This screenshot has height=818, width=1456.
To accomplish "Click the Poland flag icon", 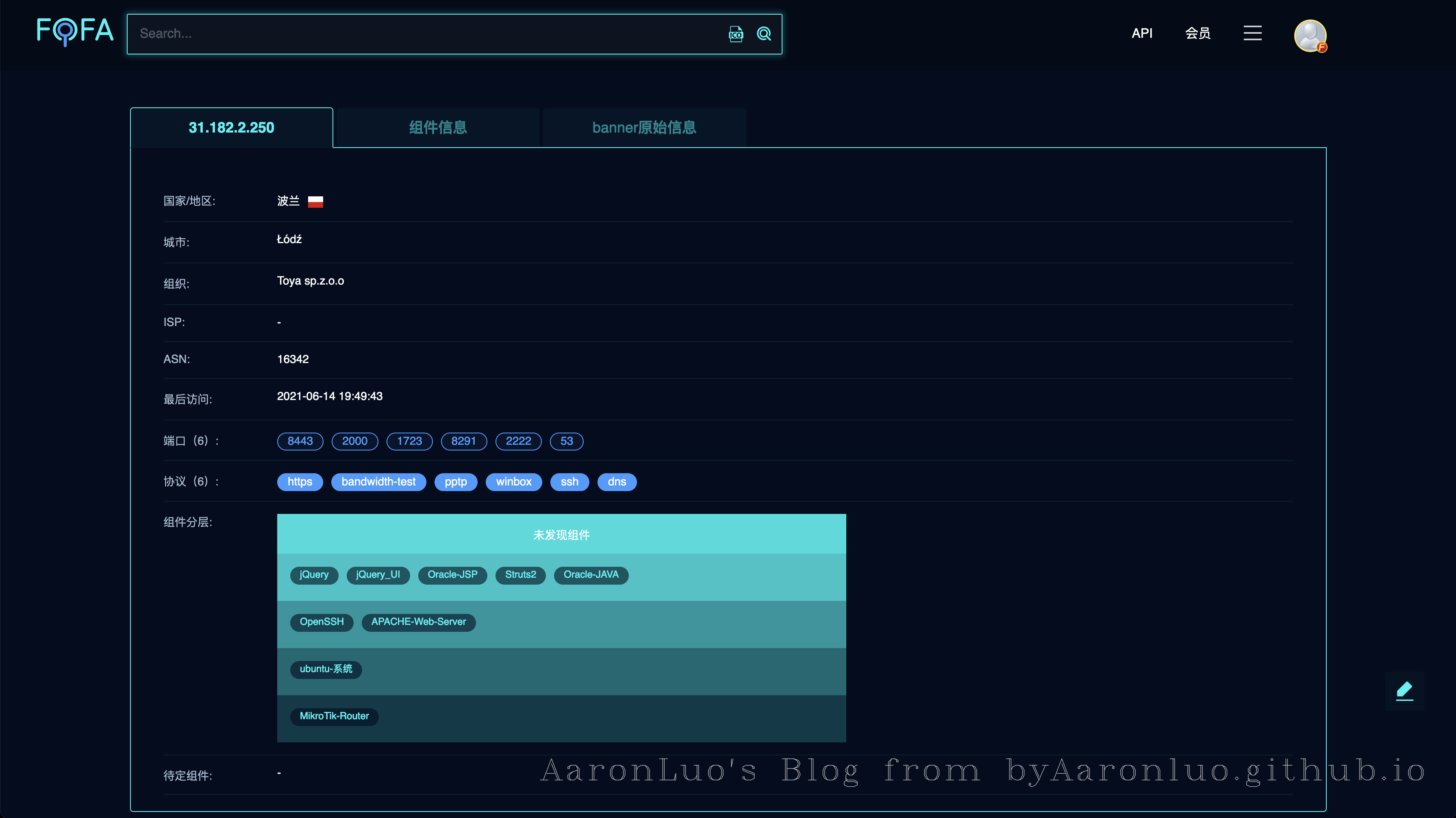I will [x=315, y=202].
